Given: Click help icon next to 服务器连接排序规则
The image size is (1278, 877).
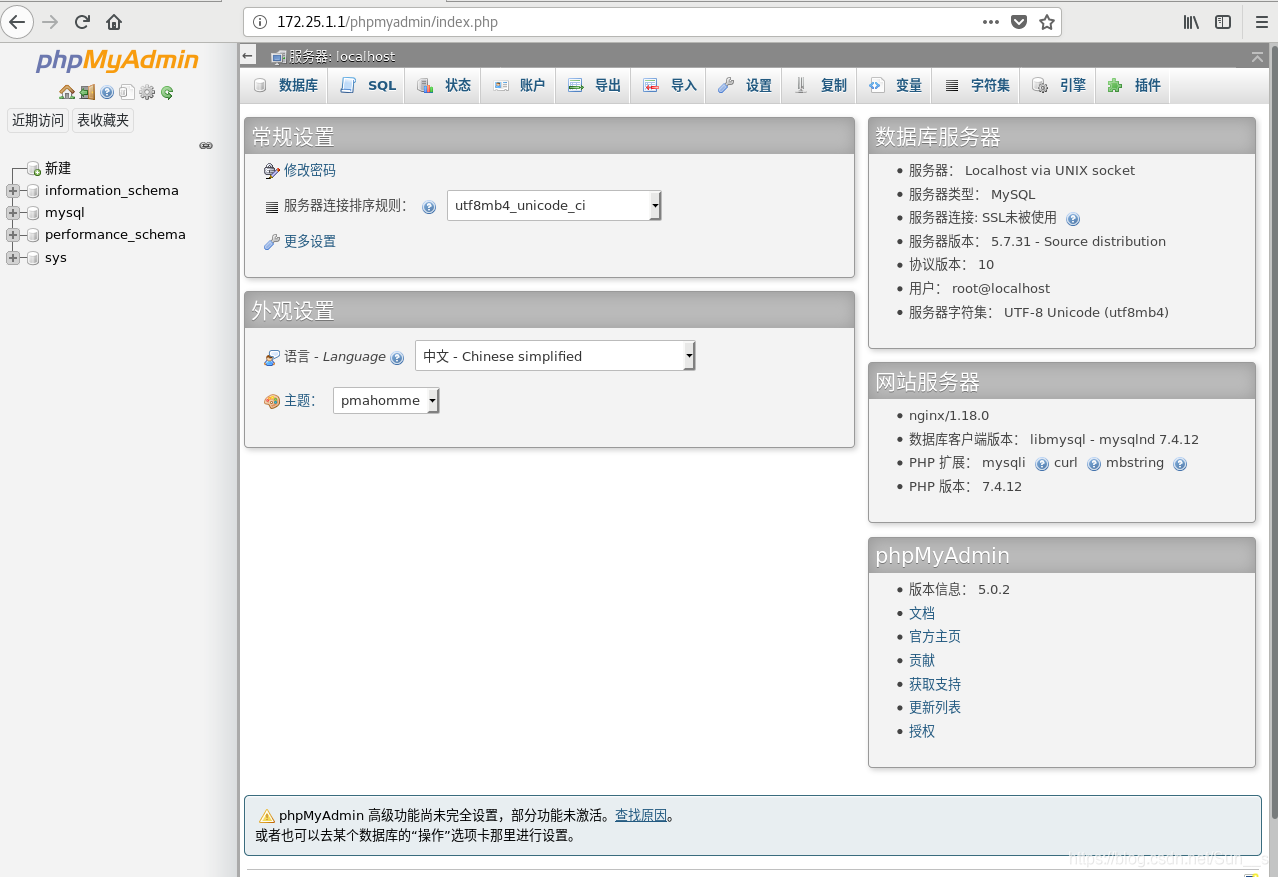Looking at the screenshot, I should (x=429, y=207).
